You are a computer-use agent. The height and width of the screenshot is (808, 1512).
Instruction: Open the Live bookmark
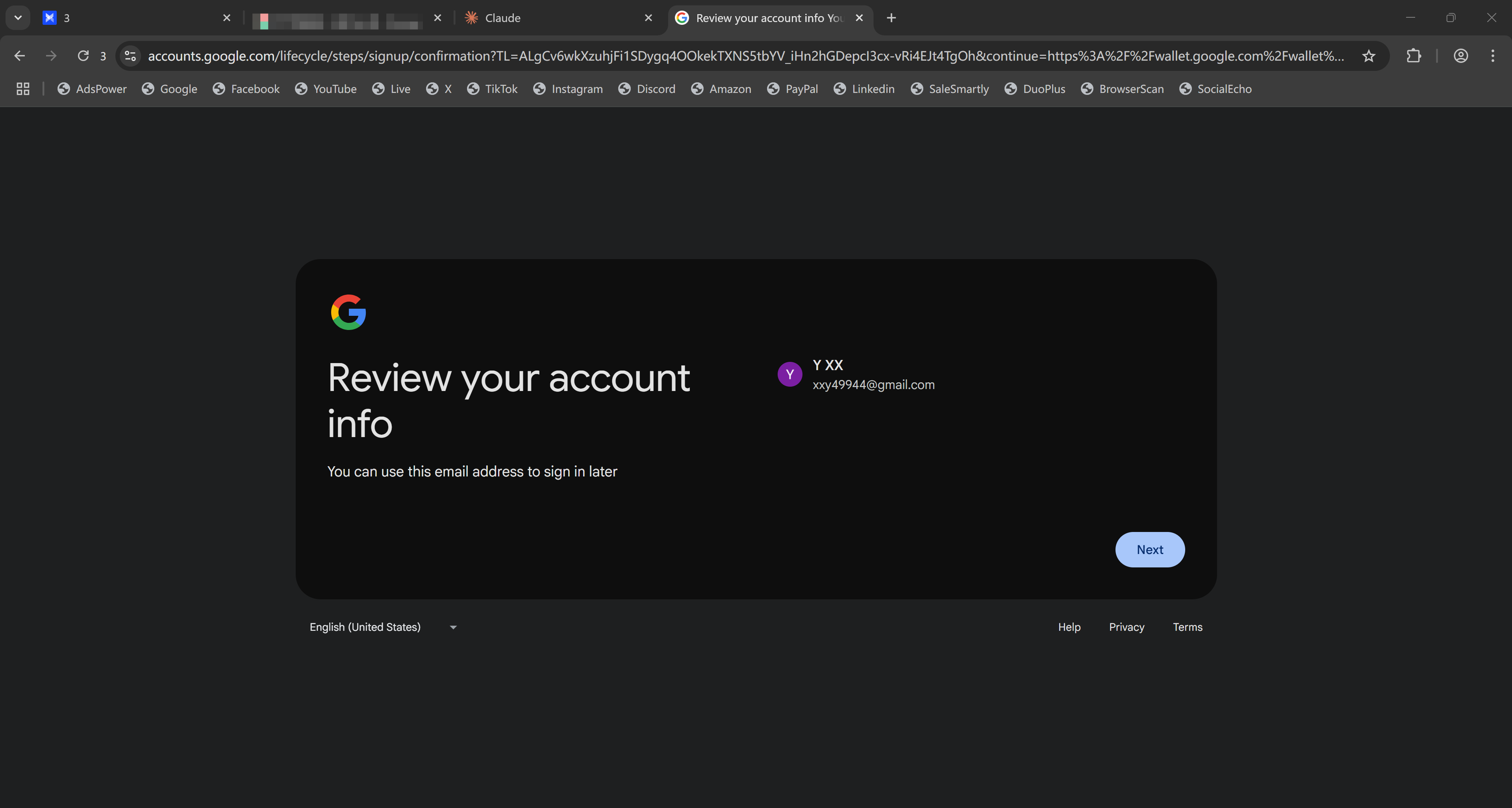point(391,89)
